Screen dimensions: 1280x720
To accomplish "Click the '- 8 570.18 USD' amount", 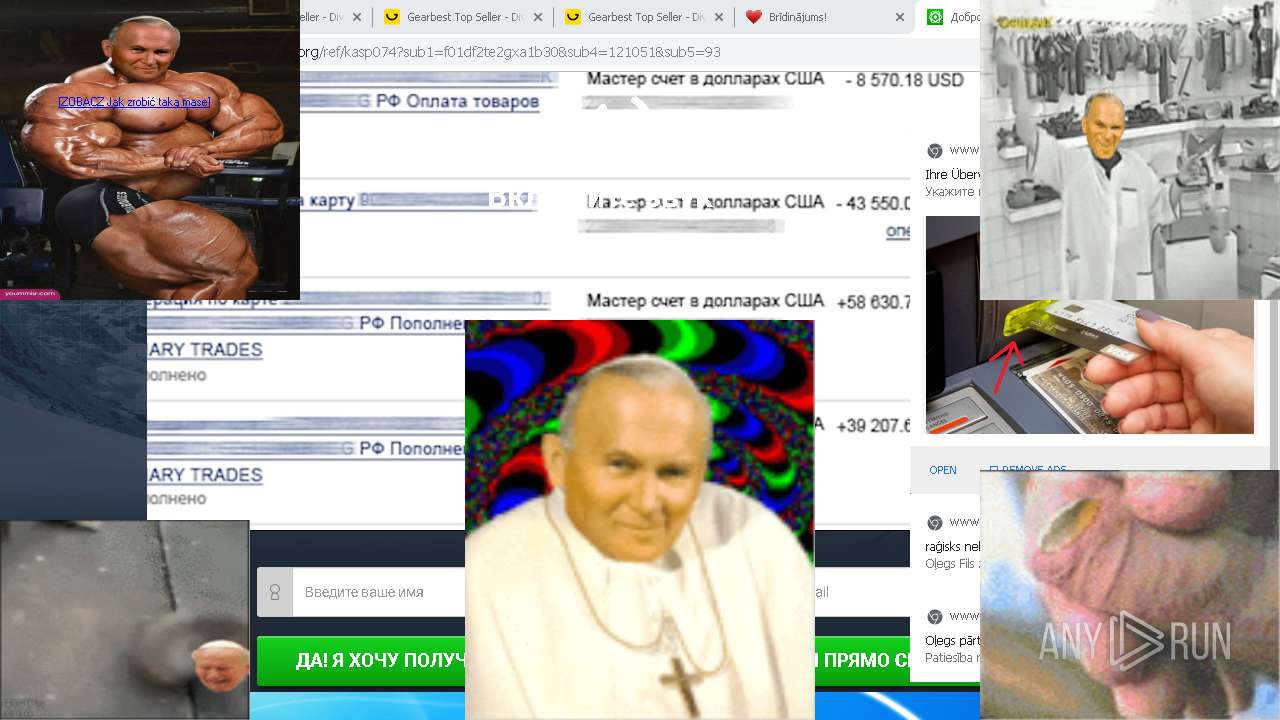I will pyautogui.click(x=904, y=80).
